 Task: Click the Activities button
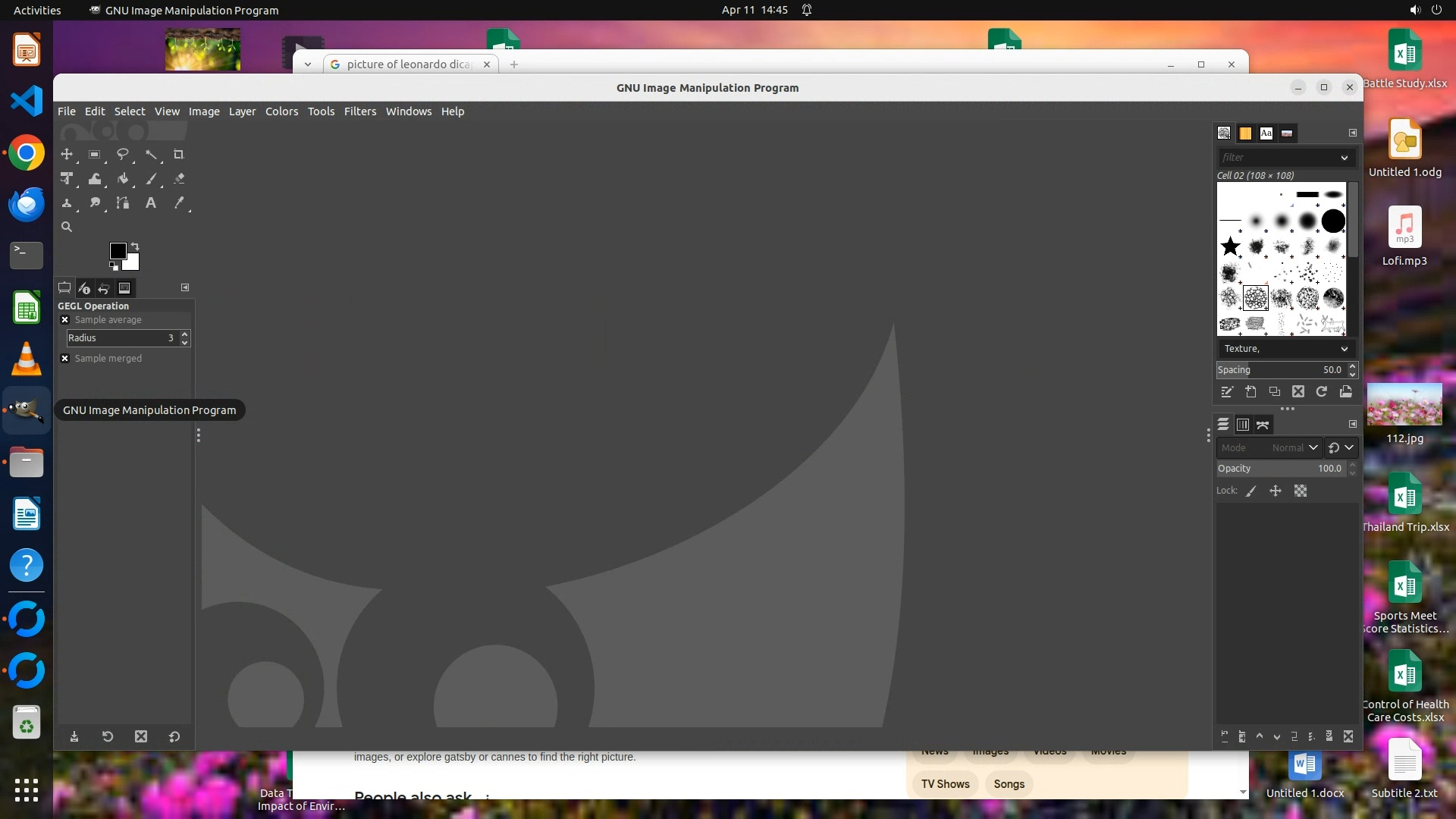click(x=37, y=10)
